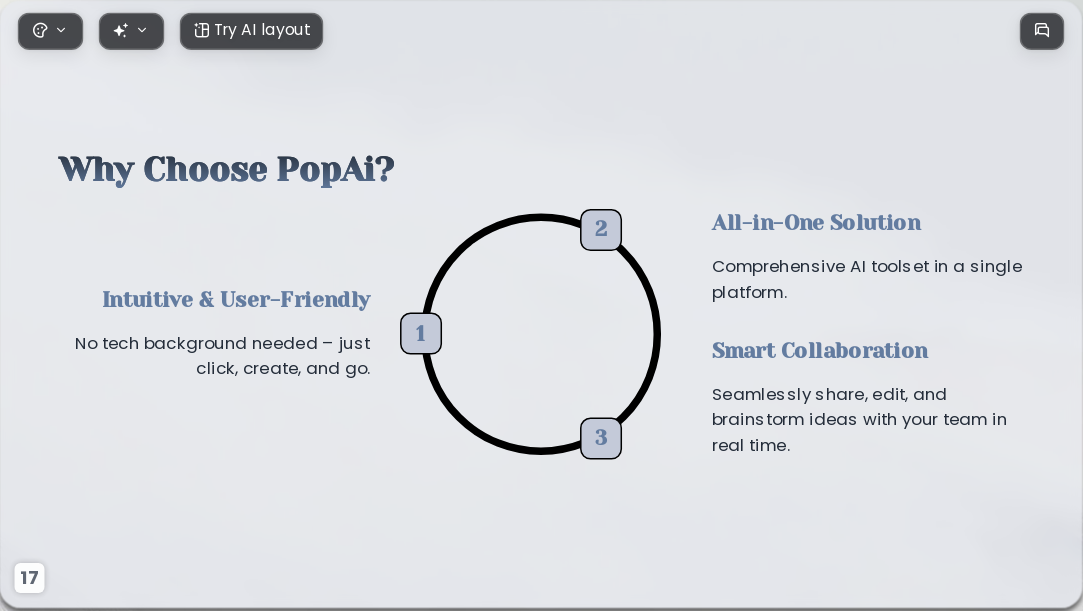Open the AI sparkle tools dropdown

131,31
